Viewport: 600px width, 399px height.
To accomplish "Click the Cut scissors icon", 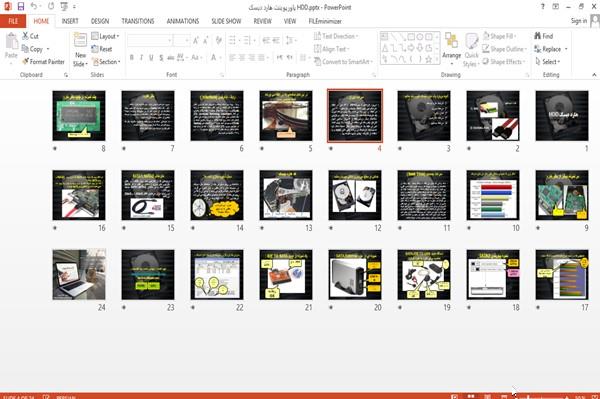I will (x=25, y=36).
